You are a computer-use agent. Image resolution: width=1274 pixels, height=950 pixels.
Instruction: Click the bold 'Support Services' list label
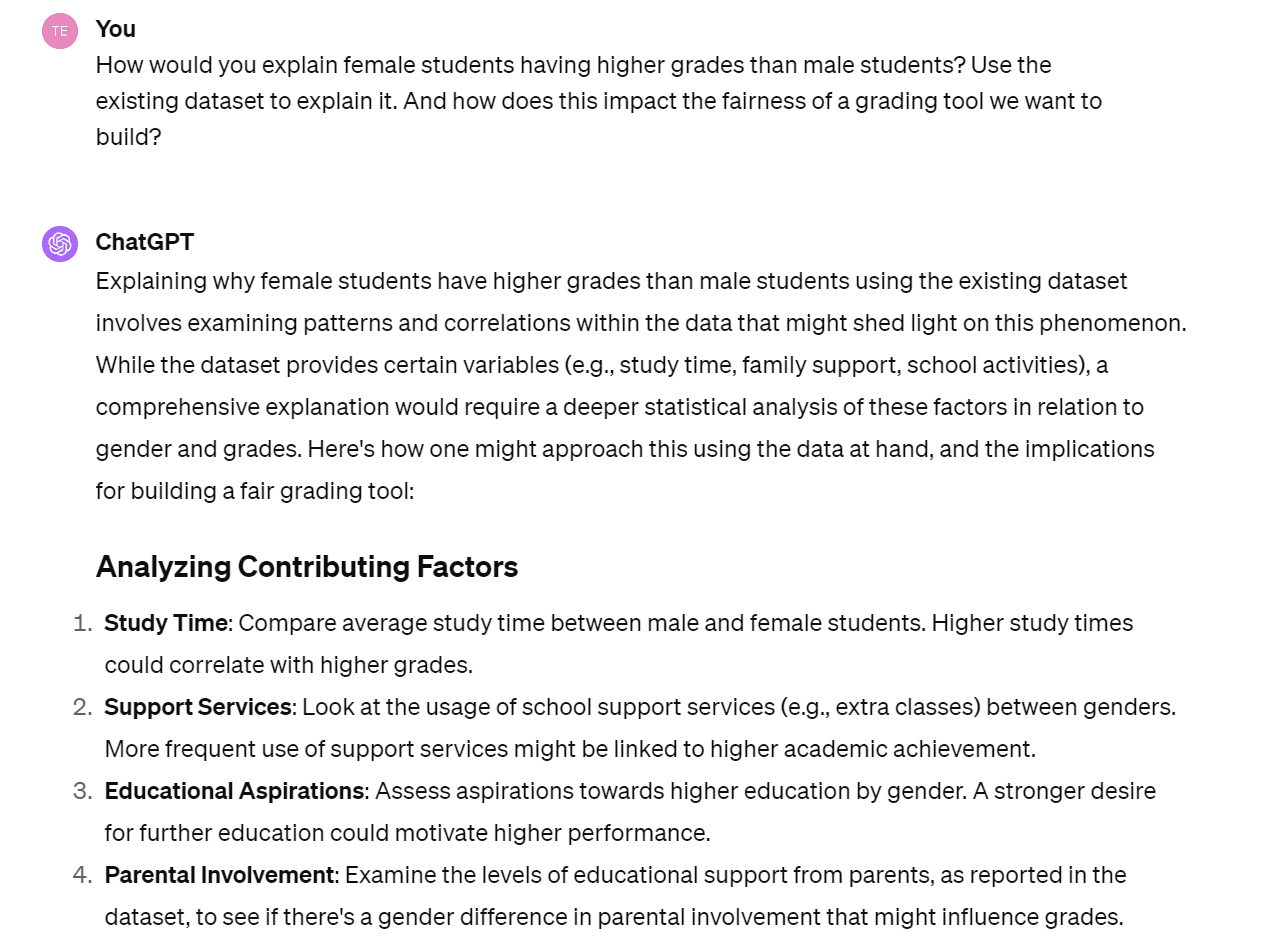pyautogui.click(x=197, y=707)
